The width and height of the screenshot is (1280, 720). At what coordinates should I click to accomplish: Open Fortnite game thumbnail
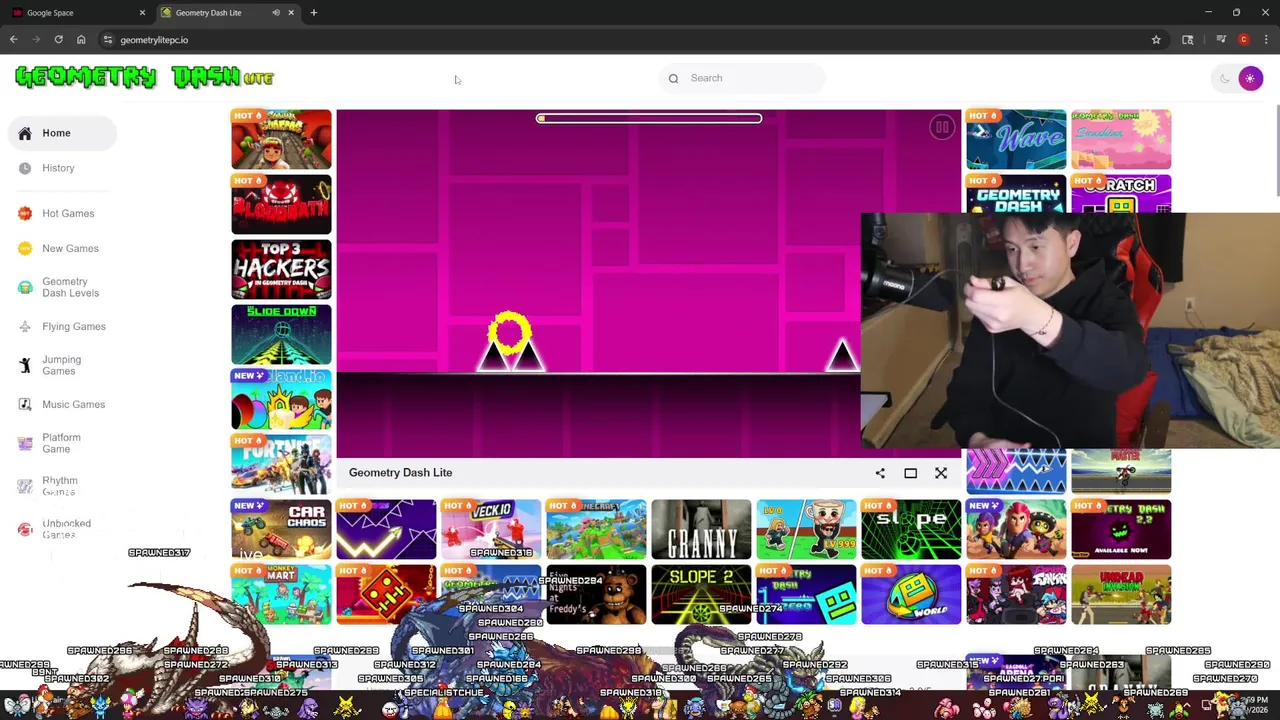[x=281, y=464]
